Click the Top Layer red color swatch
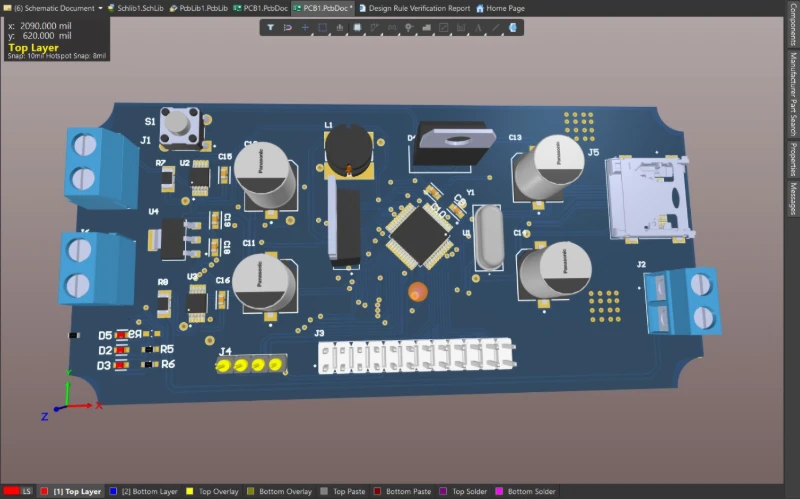 point(45,491)
